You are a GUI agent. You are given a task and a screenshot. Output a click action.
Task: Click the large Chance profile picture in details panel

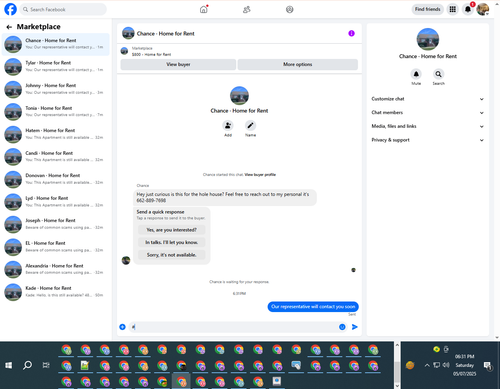coord(428,39)
